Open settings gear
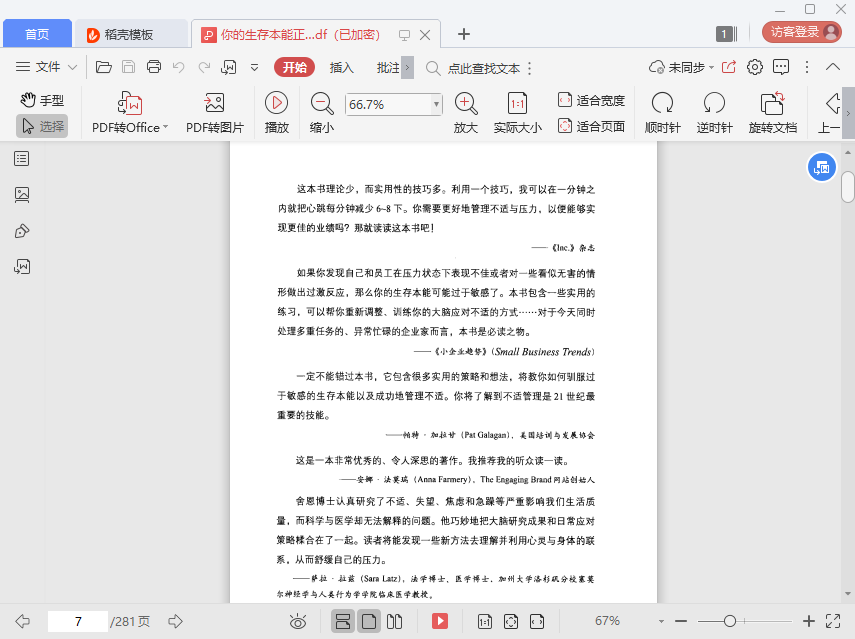Image resolution: width=855 pixels, height=639 pixels. point(755,67)
